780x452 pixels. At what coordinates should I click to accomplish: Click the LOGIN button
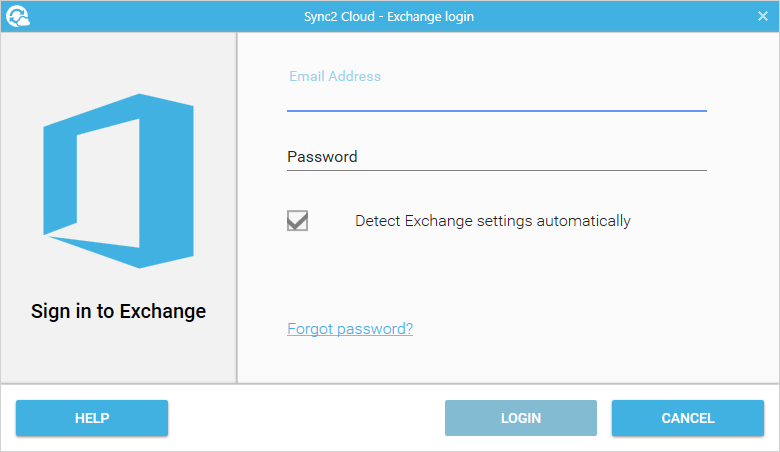point(521,418)
